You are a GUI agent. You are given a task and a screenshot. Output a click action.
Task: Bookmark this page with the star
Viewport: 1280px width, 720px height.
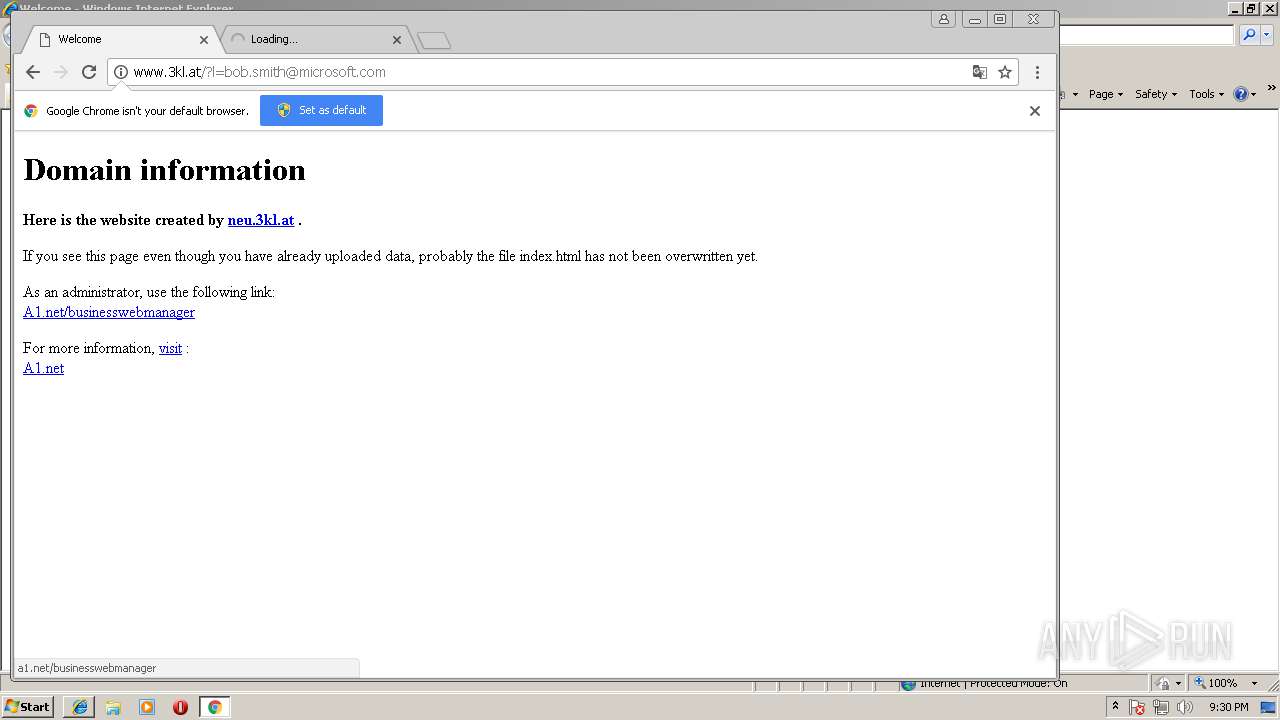1005,72
